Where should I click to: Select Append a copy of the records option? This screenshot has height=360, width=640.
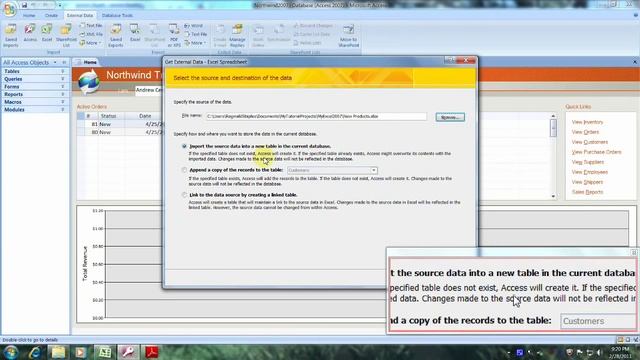coord(184,170)
